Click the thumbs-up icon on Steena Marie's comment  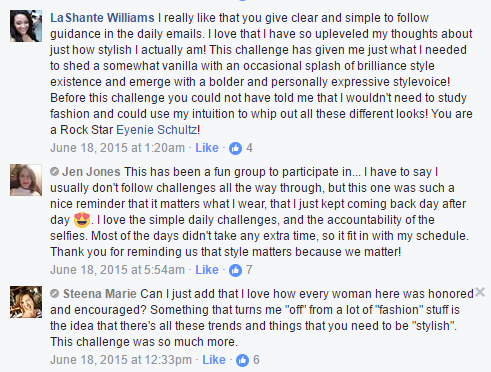click(242, 360)
